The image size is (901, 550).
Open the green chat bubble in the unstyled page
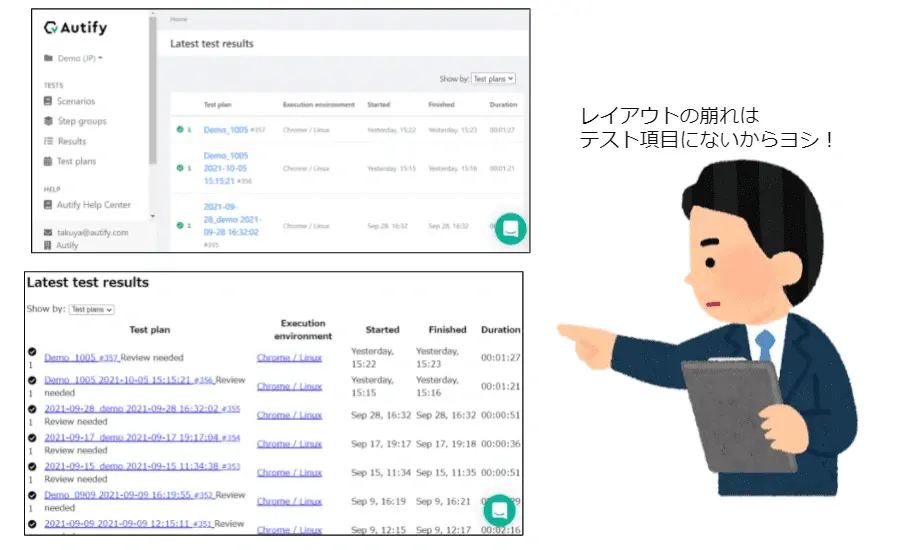click(499, 510)
